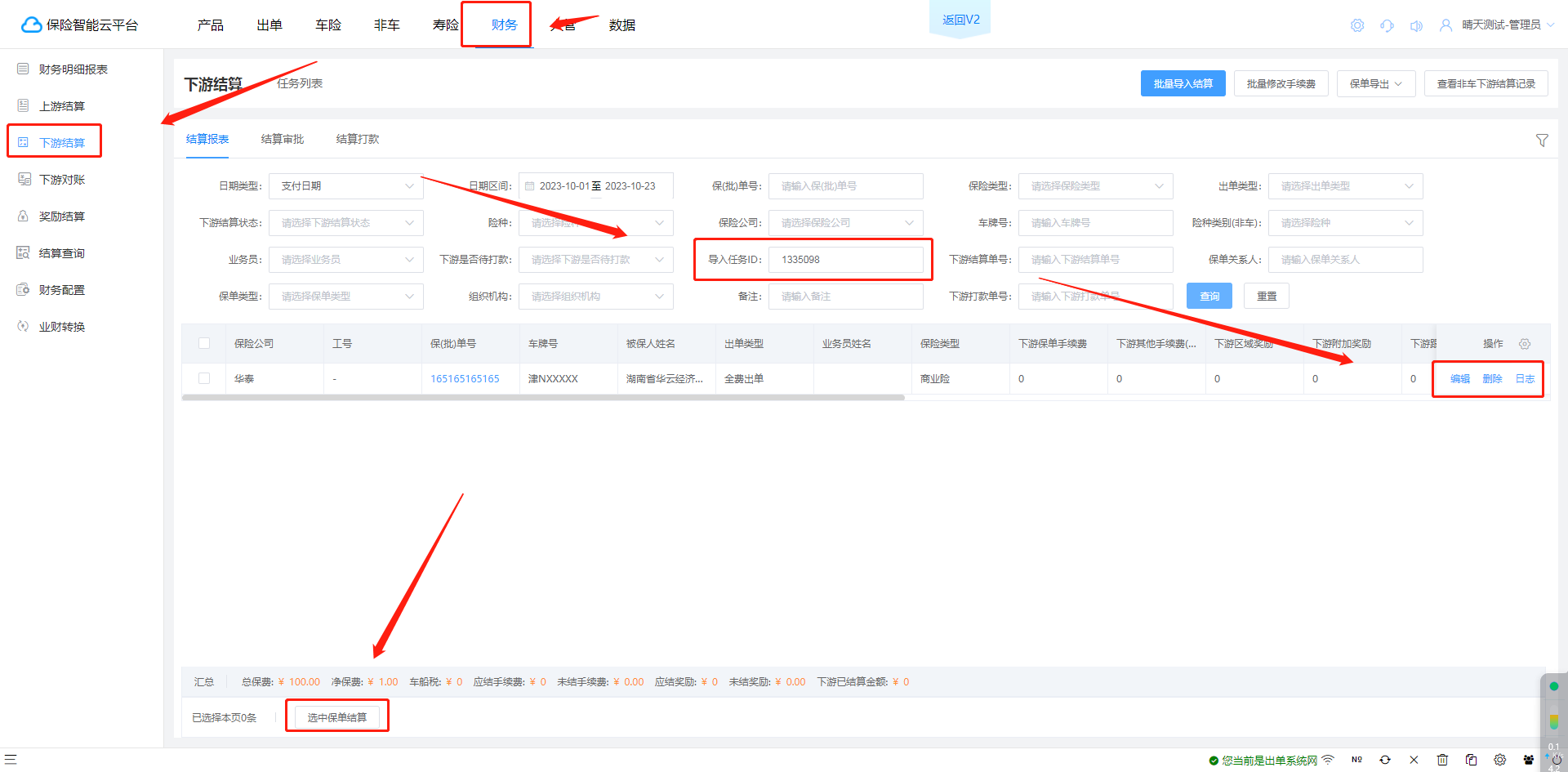This screenshot has width=1568, height=772.
Task: Click the table's horizontal scrollbar
Action: tap(543, 398)
